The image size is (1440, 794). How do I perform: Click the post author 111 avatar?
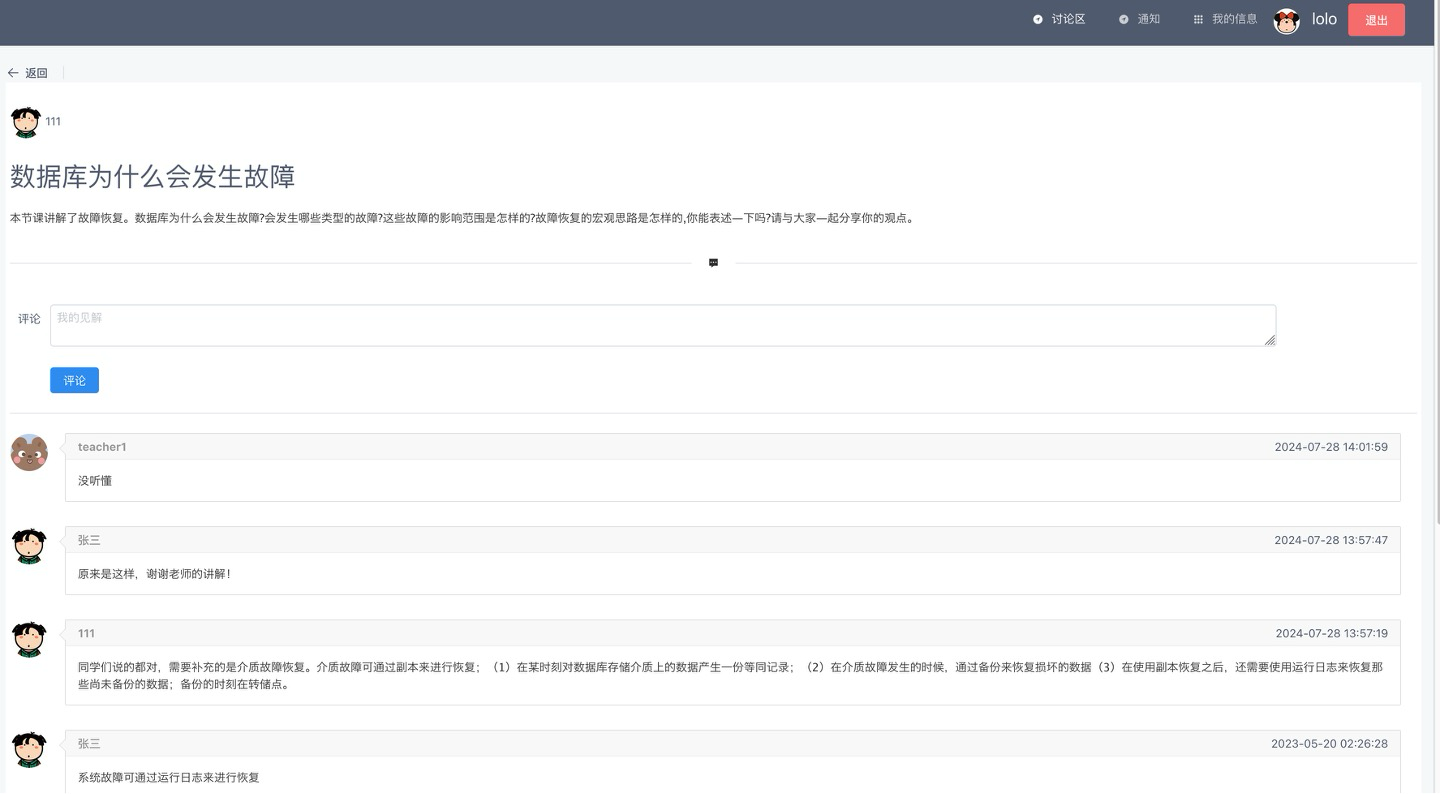click(26, 122)
